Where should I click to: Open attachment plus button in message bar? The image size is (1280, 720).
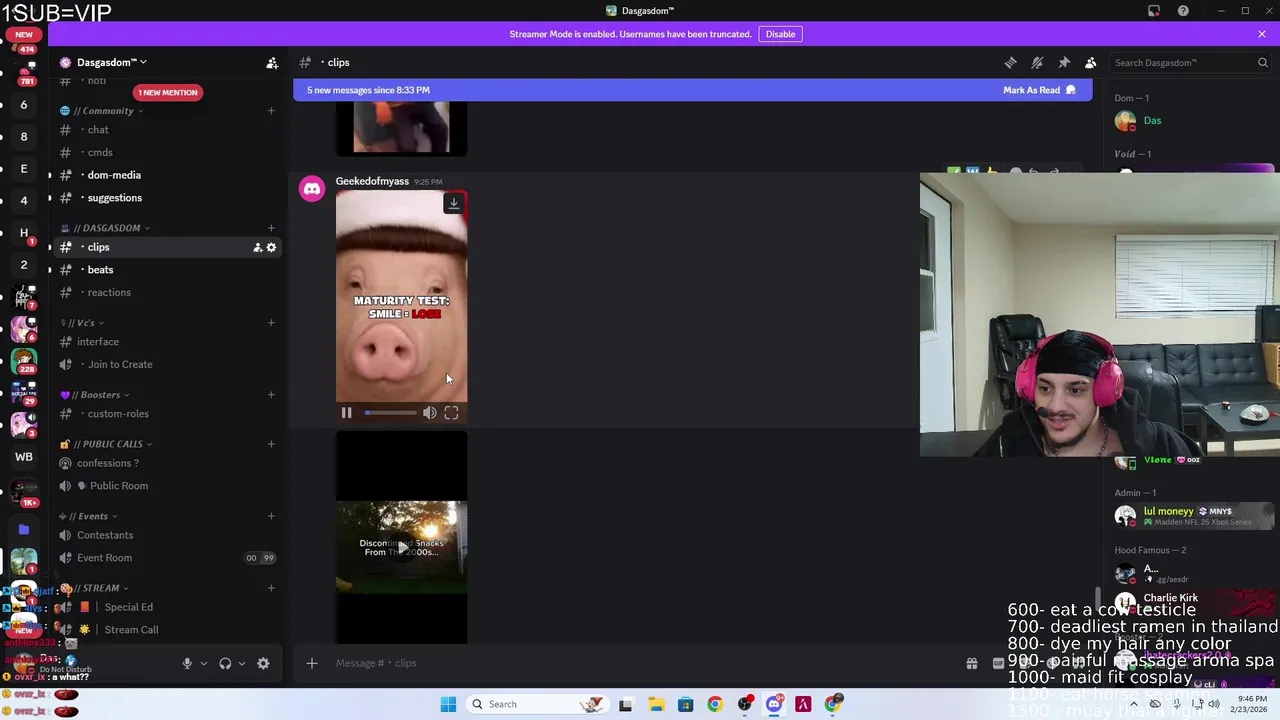[x=312, y=663]
